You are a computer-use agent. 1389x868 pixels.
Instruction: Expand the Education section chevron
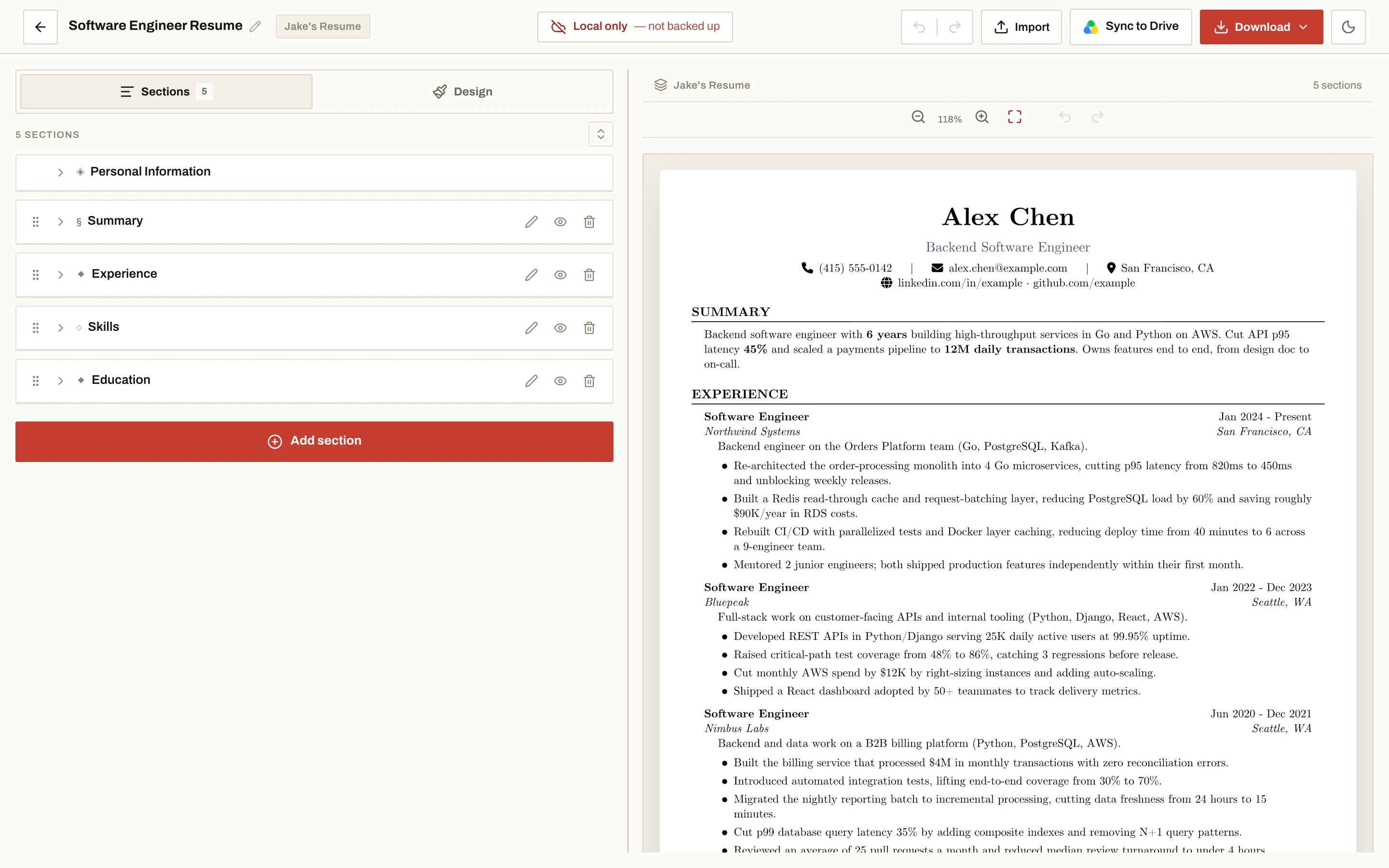click(x=60, y=381)
